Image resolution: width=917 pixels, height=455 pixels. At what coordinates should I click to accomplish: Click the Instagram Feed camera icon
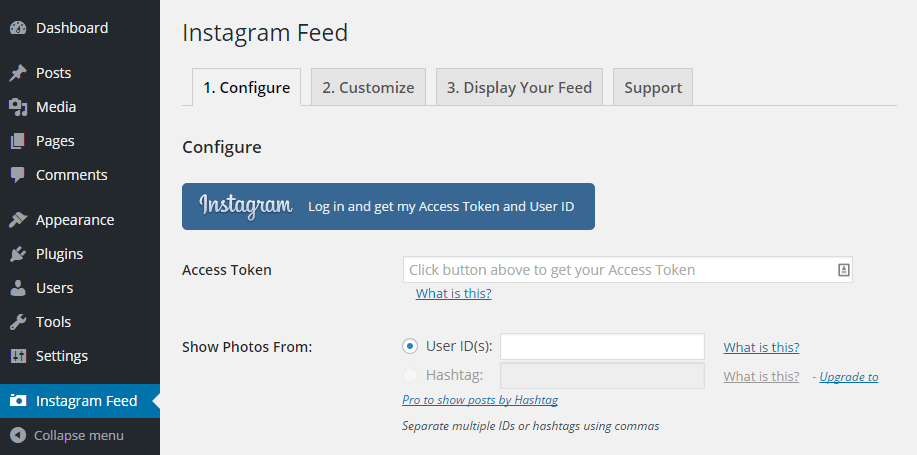(18, 401)
